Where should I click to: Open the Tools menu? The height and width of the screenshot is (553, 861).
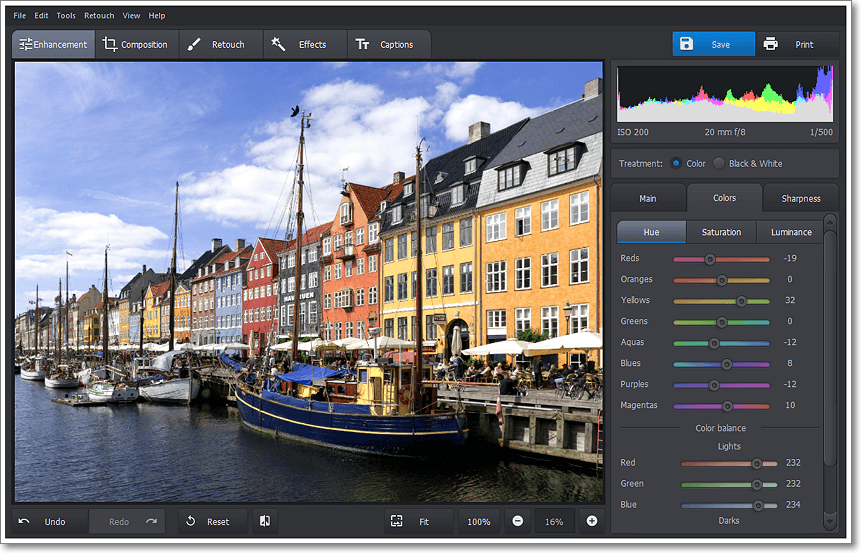tap(66, 16)
